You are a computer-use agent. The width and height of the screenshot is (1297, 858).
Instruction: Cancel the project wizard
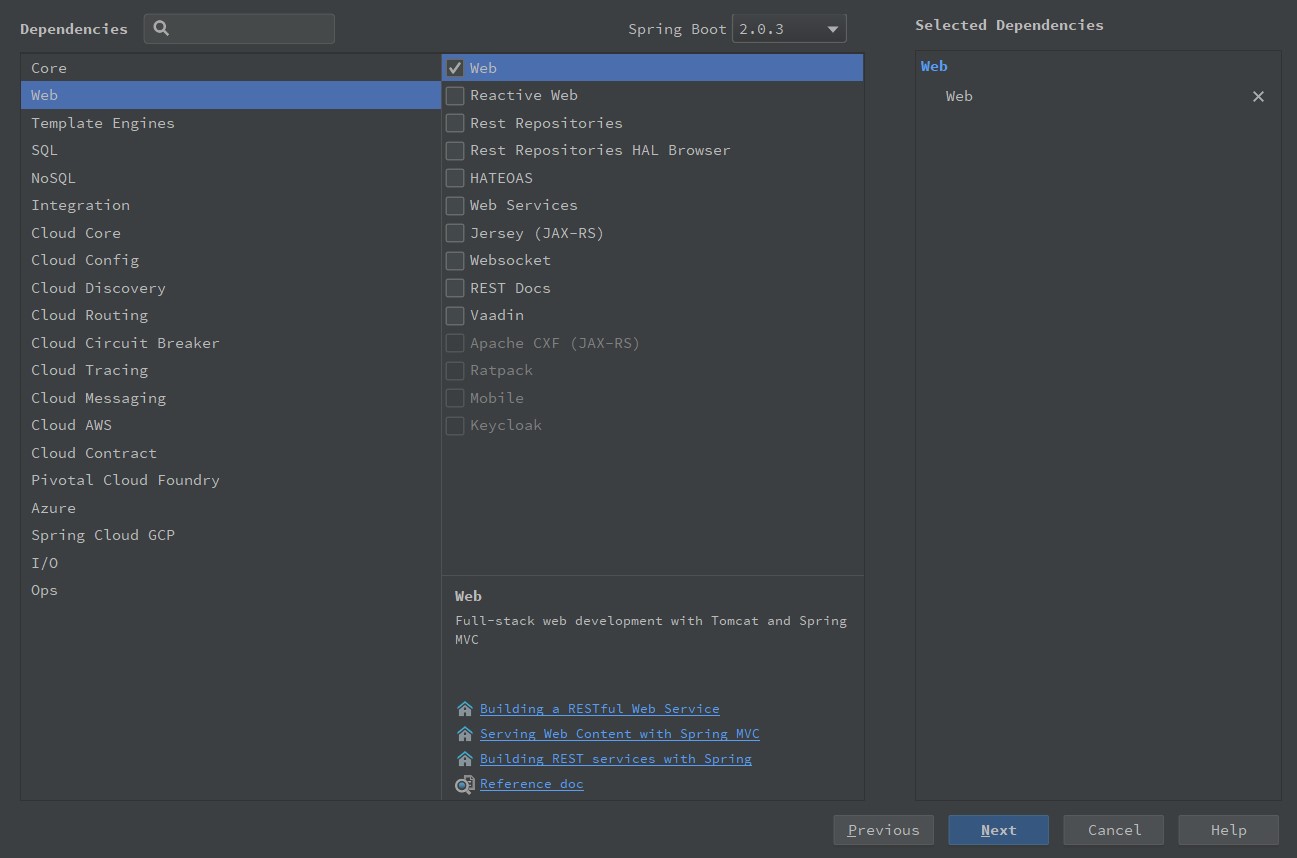[1114, 830]
